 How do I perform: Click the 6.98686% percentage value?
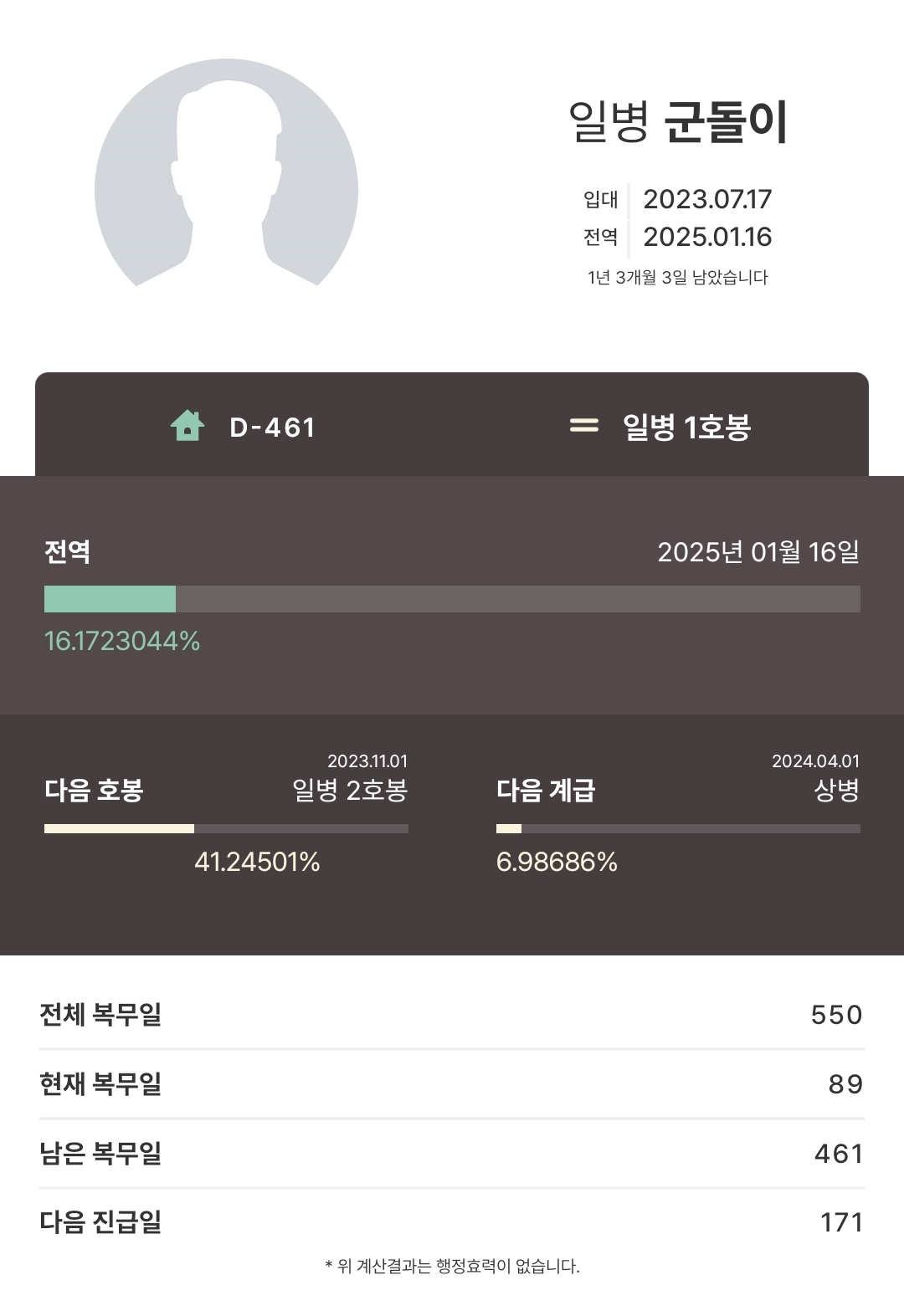tap(557, 862)
